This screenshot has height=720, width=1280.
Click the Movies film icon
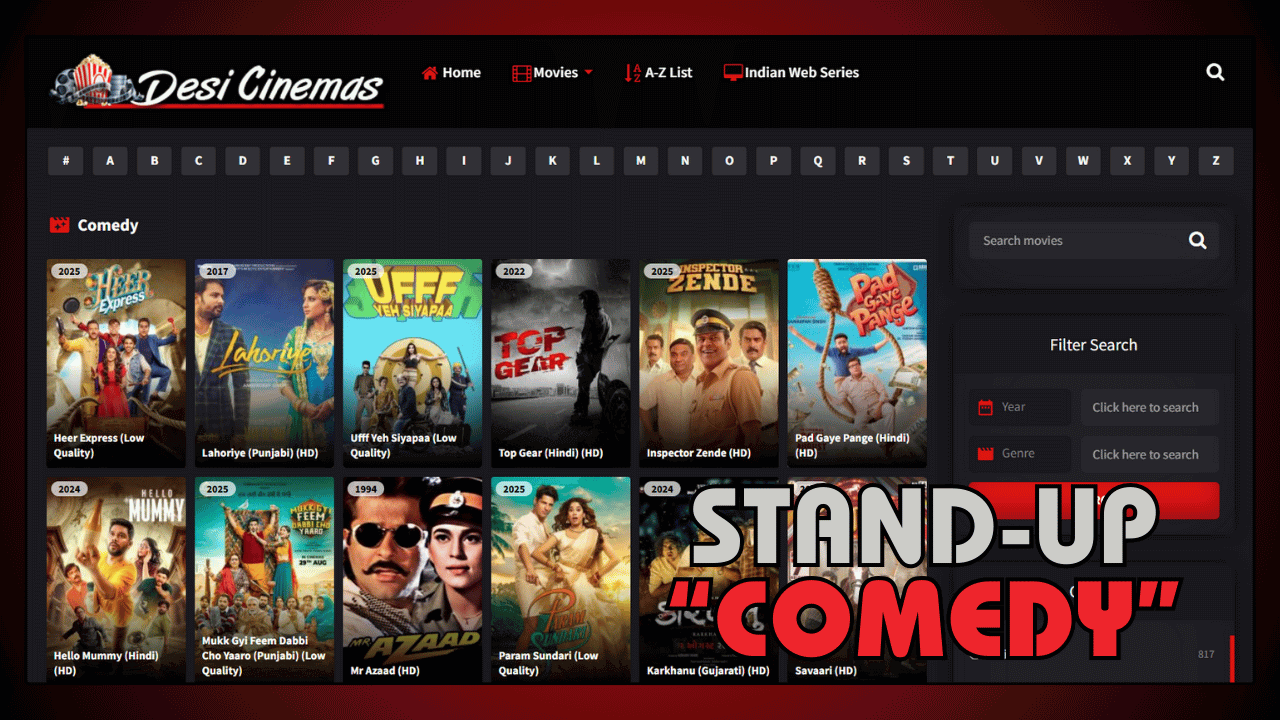pyautogui.click(x=521, y=73)
